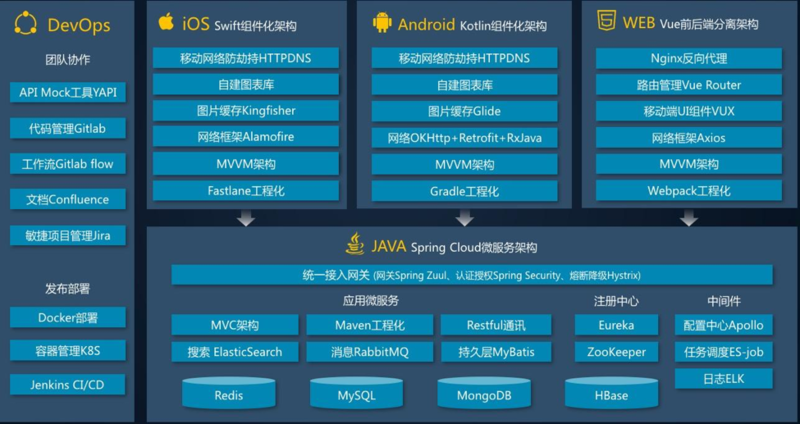Click the HBase database cylinder
800x424 pixels.
coord(611,392)
